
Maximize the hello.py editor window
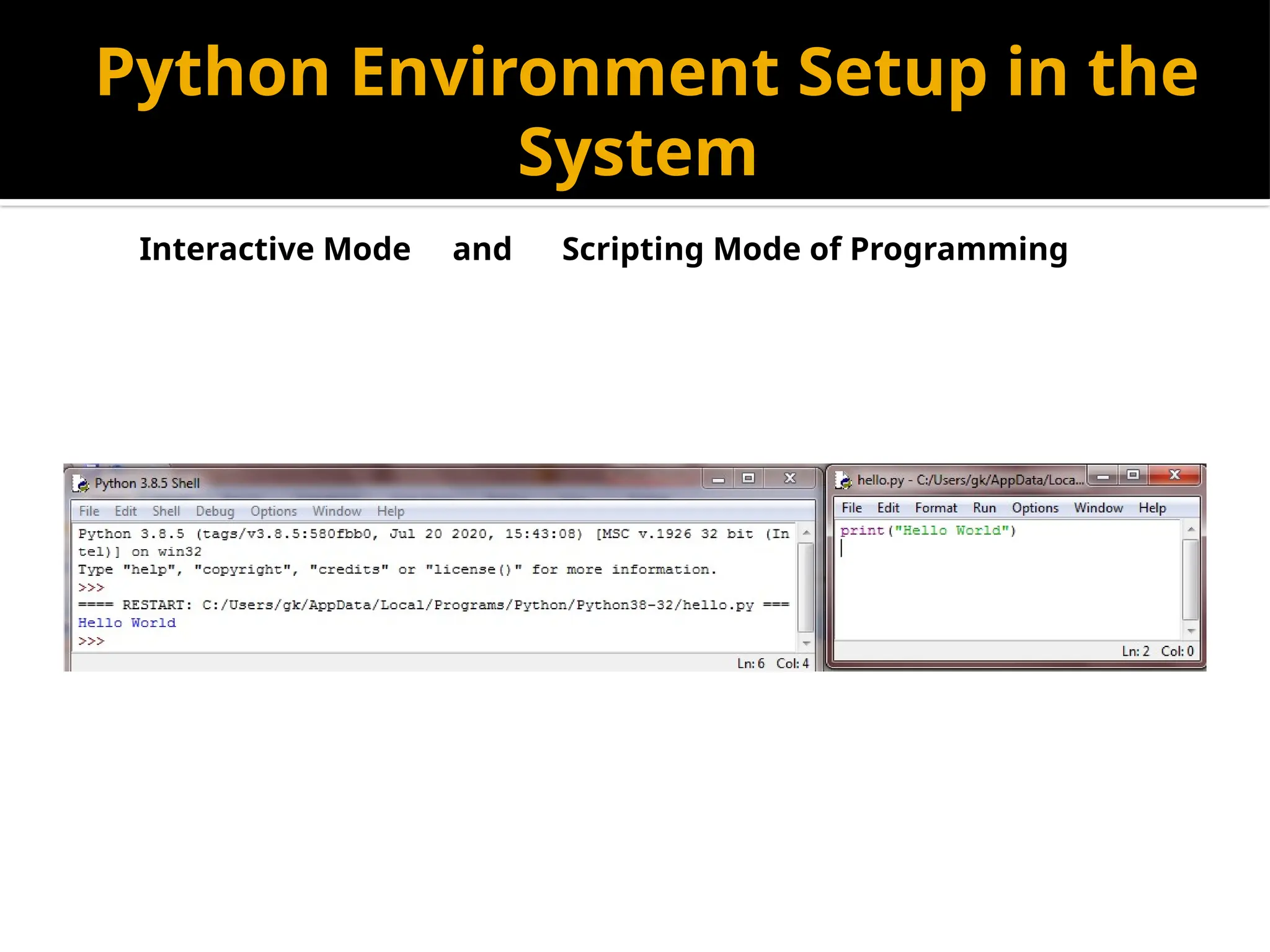tap(1133, 475)
